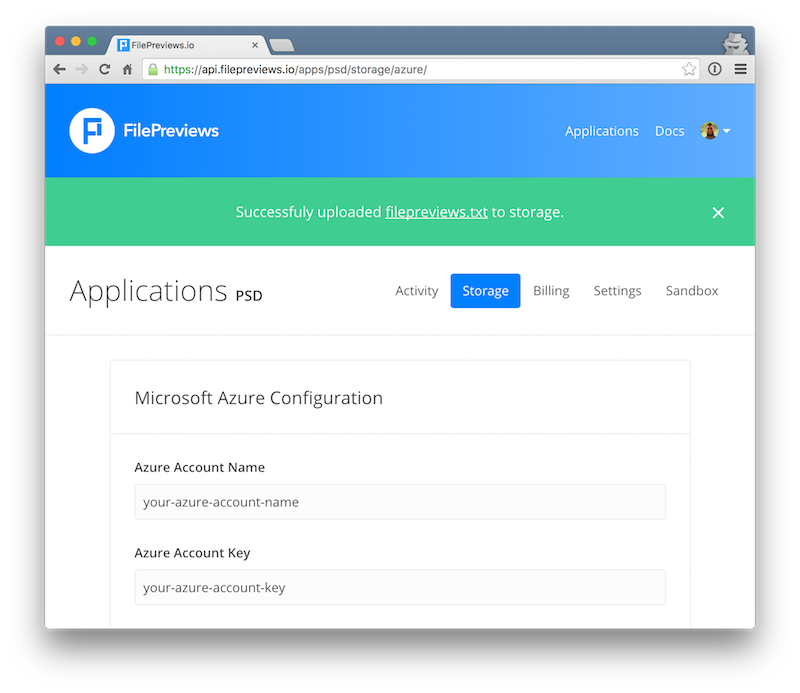This screenshot has width=800, height=693.
Task: Click the Azure Account Key label
Action: point(192,553)
